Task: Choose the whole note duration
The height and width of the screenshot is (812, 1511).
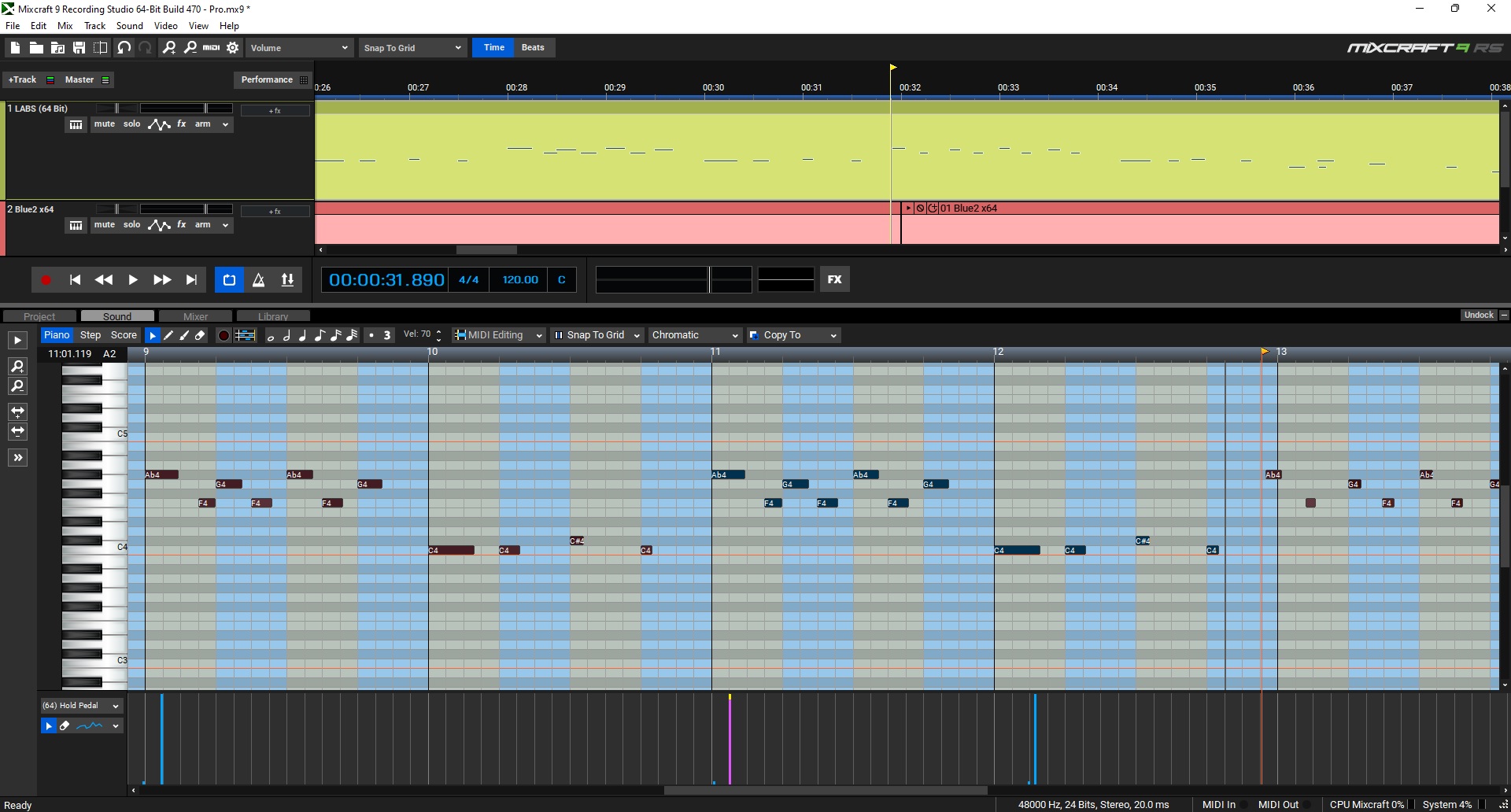Action: coord(271,336)
